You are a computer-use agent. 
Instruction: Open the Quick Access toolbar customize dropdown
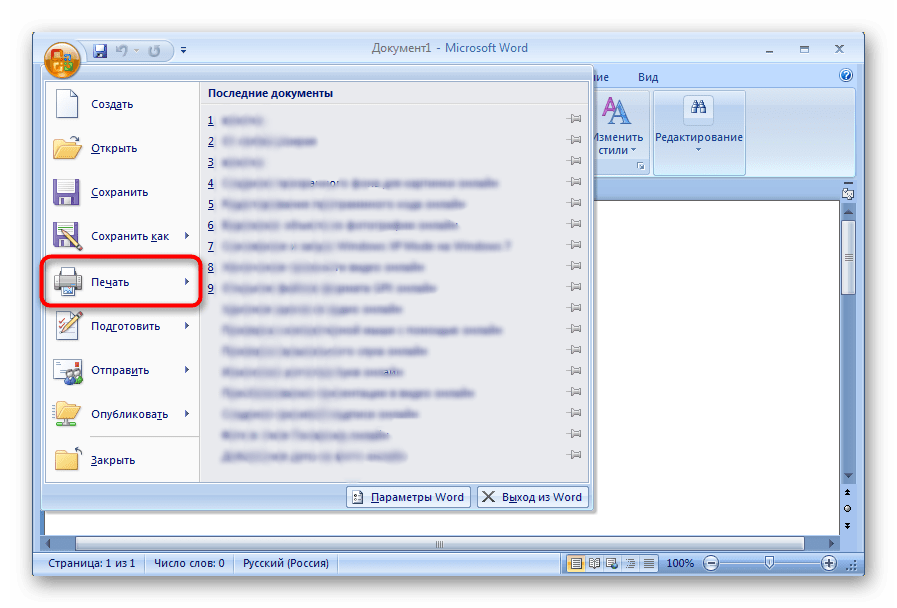[x=183, y=50]
